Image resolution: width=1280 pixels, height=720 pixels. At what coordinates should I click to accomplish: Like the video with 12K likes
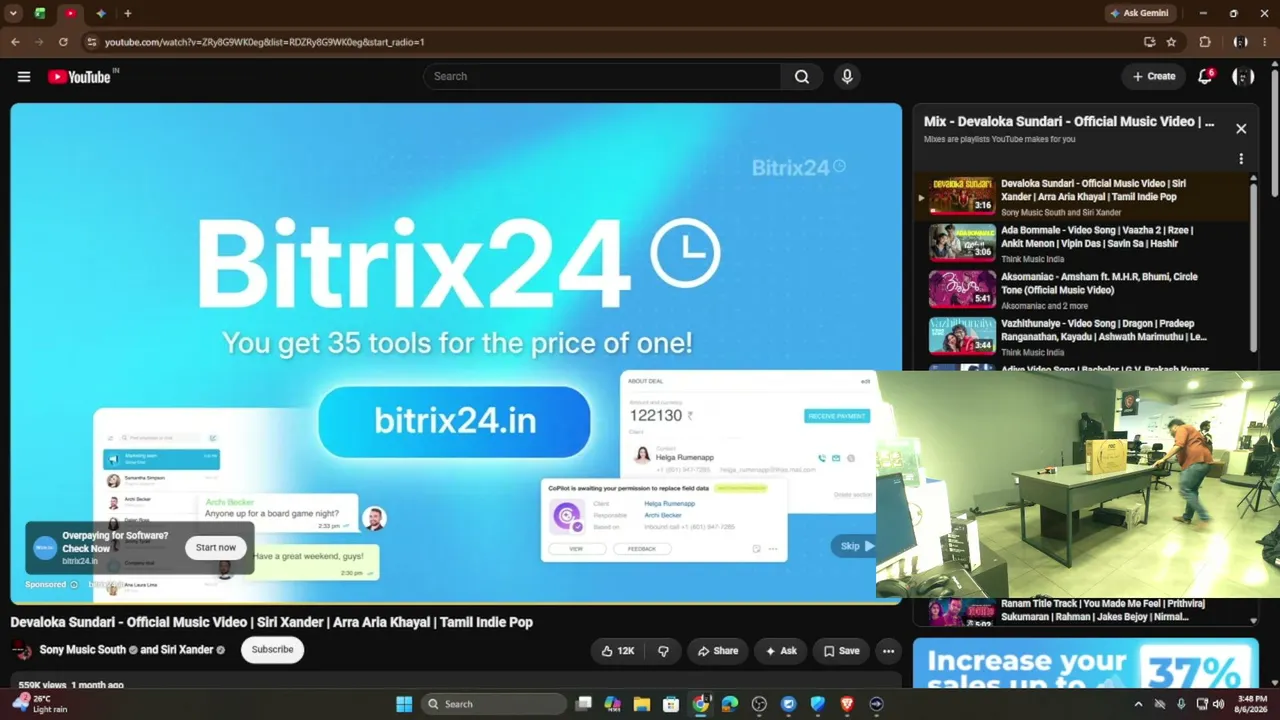[x=618, y=651]
